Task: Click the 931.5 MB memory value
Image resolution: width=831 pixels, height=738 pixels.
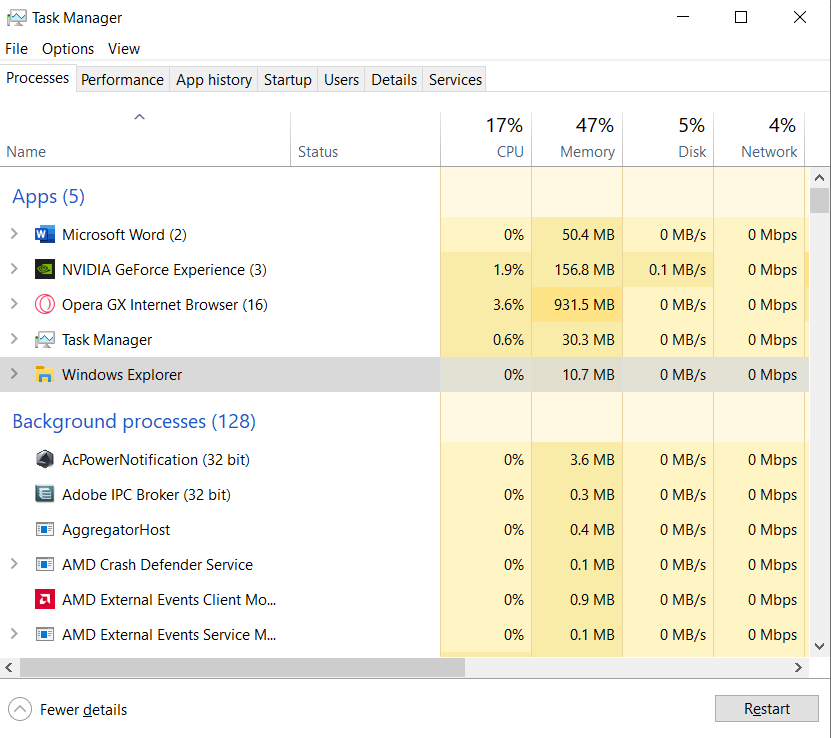Action: pyautogui.click(x=584, y=305)
